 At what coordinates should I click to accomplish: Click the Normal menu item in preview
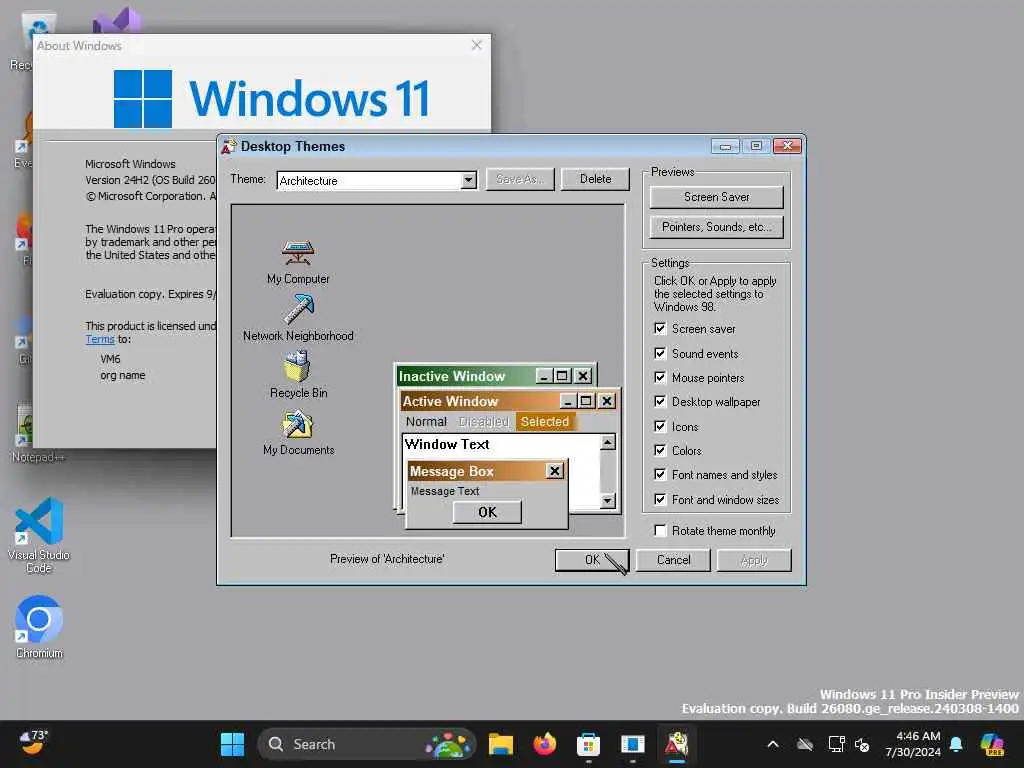[x=426, y=422]
